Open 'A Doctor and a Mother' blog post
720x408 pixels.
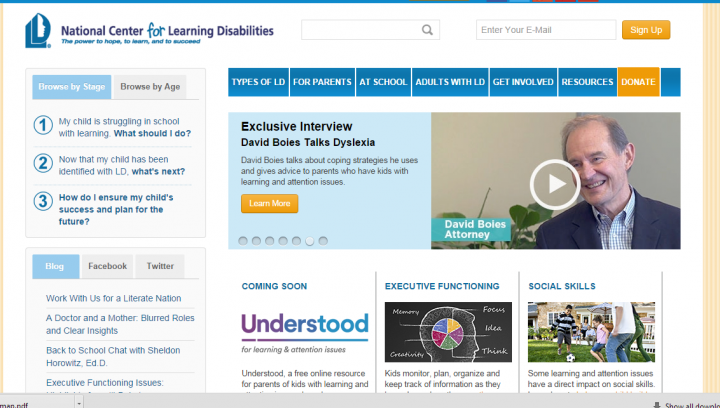point(120,324)
